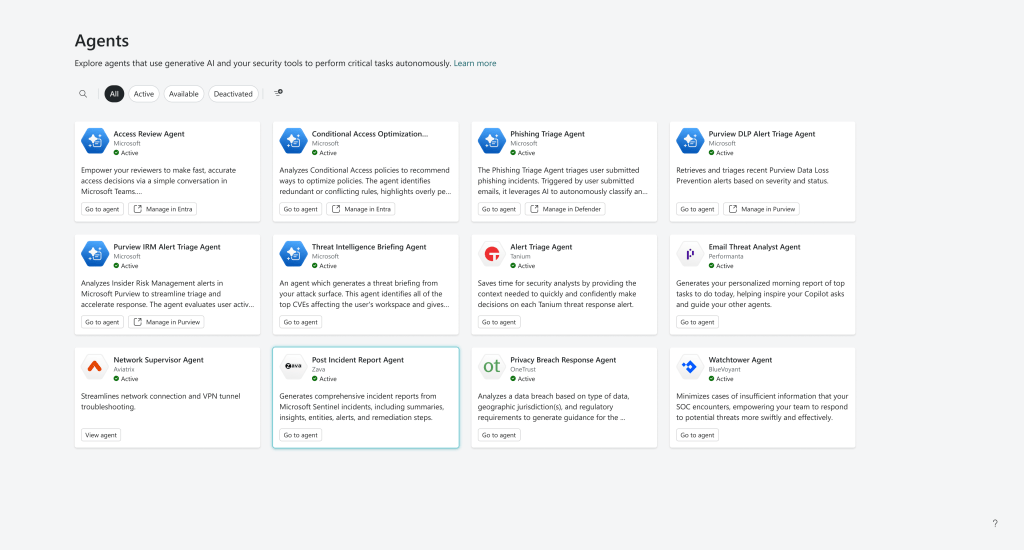
Task: Click the Tanium Alert Triage Agent logo
Action: pyautogui.click(x=492, y=254)
